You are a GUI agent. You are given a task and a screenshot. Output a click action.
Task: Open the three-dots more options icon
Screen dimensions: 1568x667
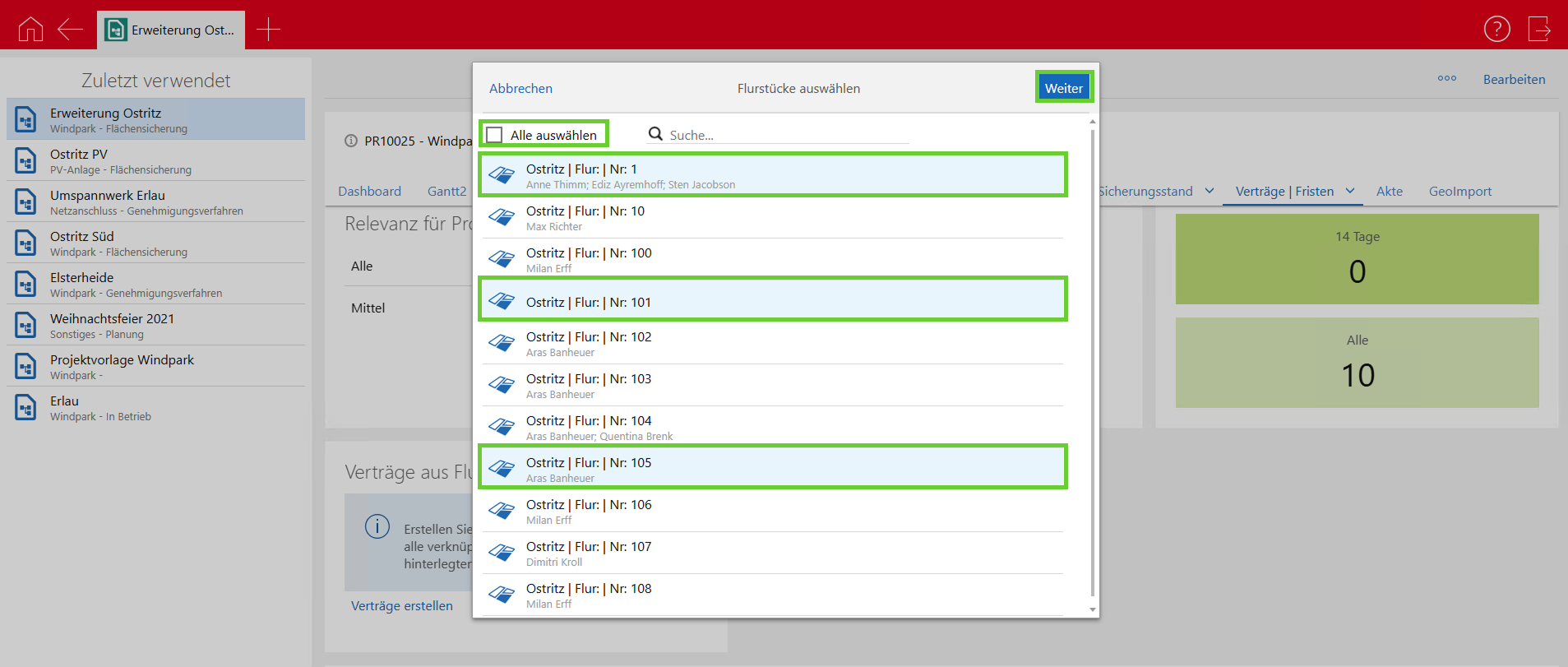click(x=1446, y=79)
